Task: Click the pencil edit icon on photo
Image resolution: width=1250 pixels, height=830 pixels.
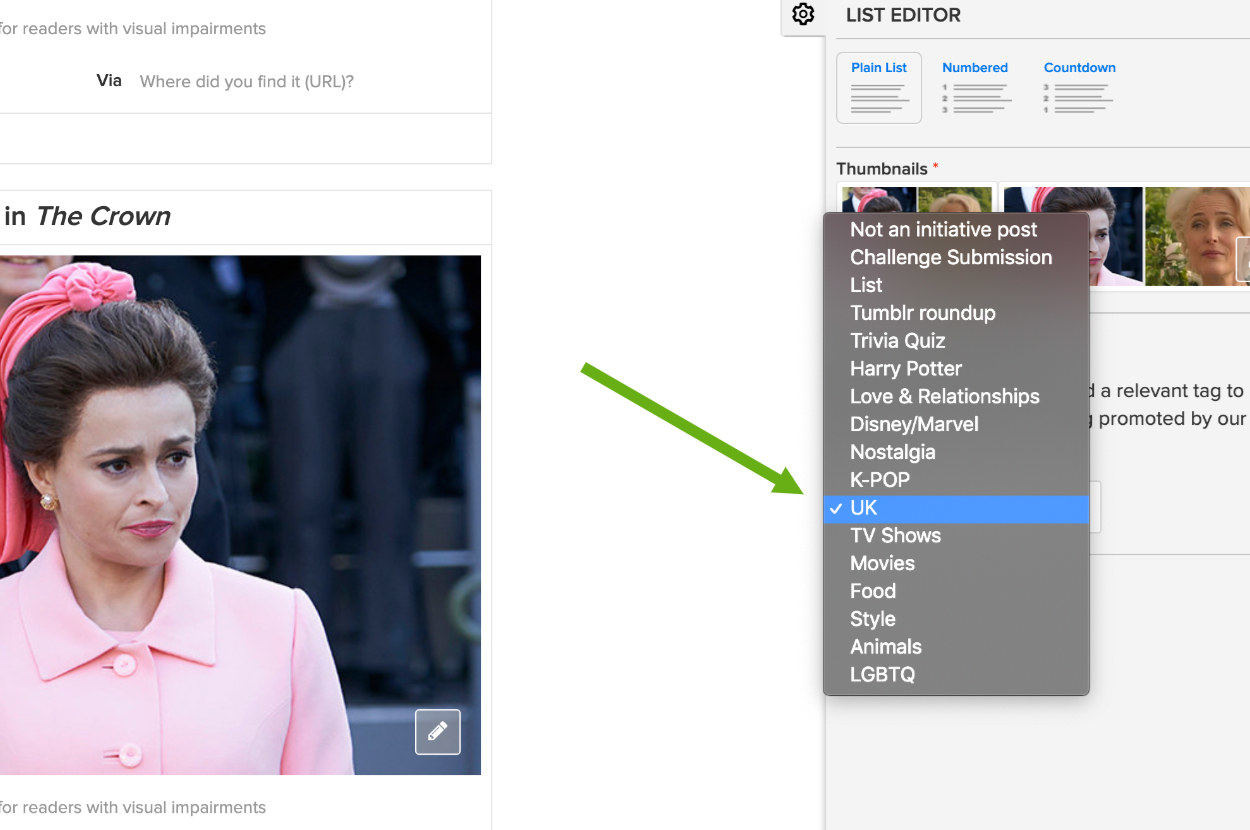Action: pyautogui.click(x=438, y=732)
